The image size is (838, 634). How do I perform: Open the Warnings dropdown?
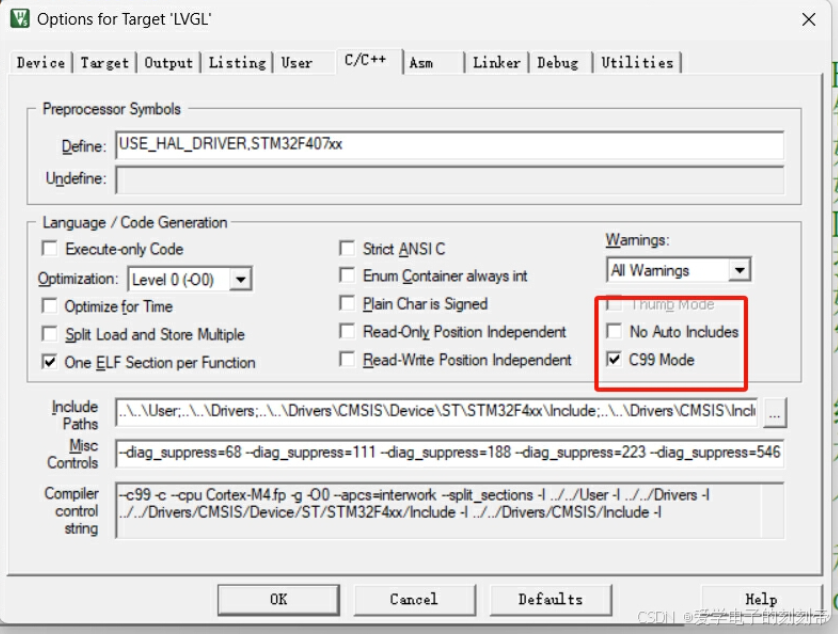click(737, 270)
